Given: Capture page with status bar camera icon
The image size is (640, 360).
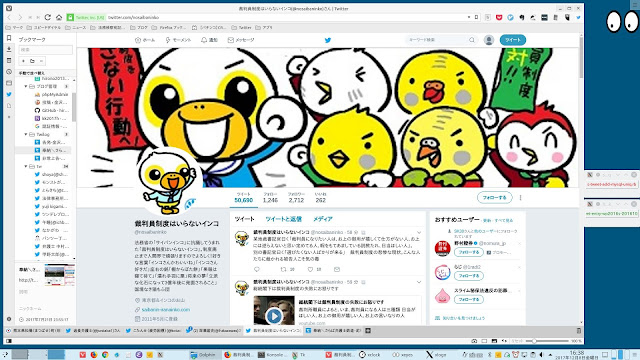Looking at the screenshot, I should [x=474, y=341].
